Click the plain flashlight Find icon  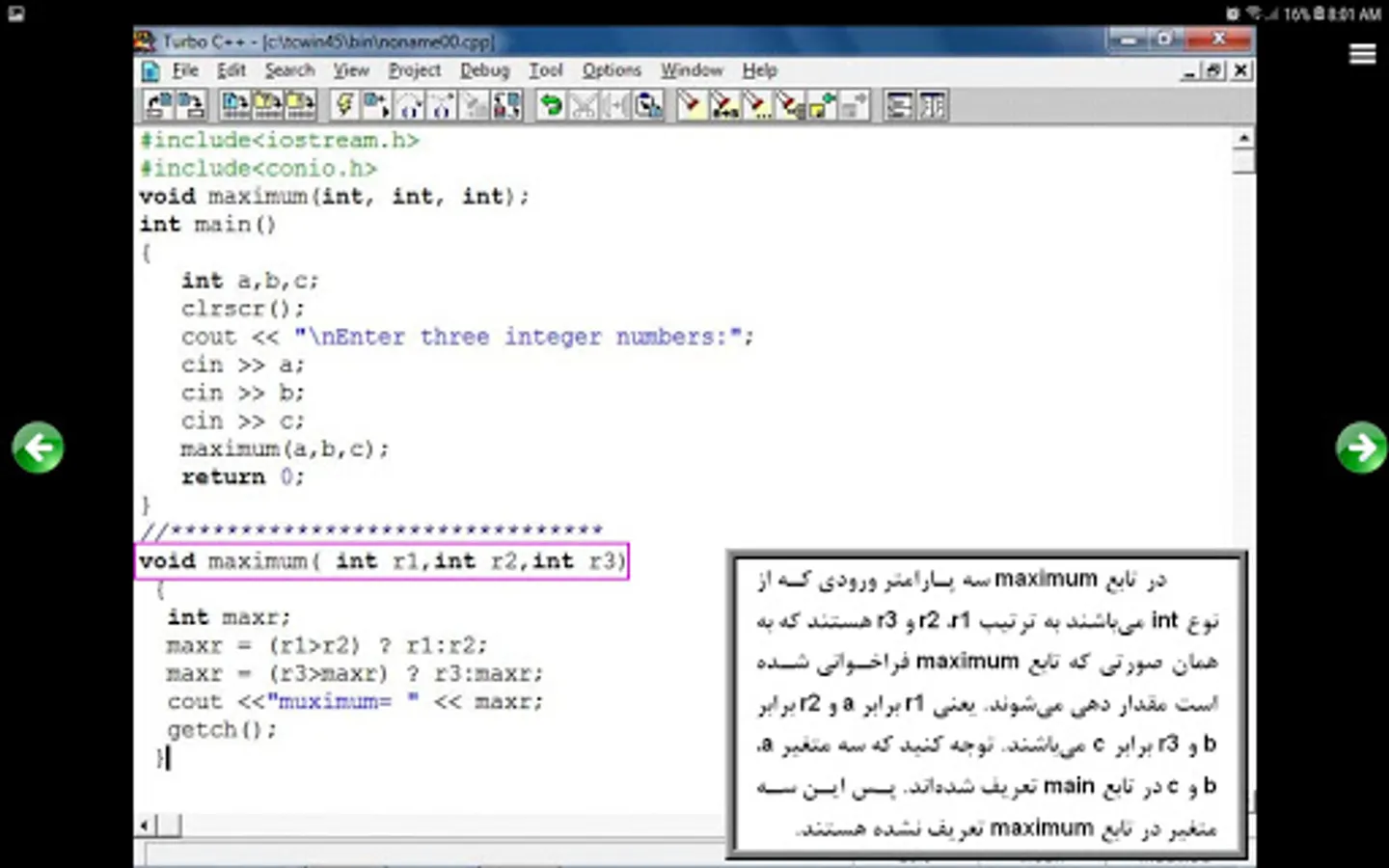691,105
